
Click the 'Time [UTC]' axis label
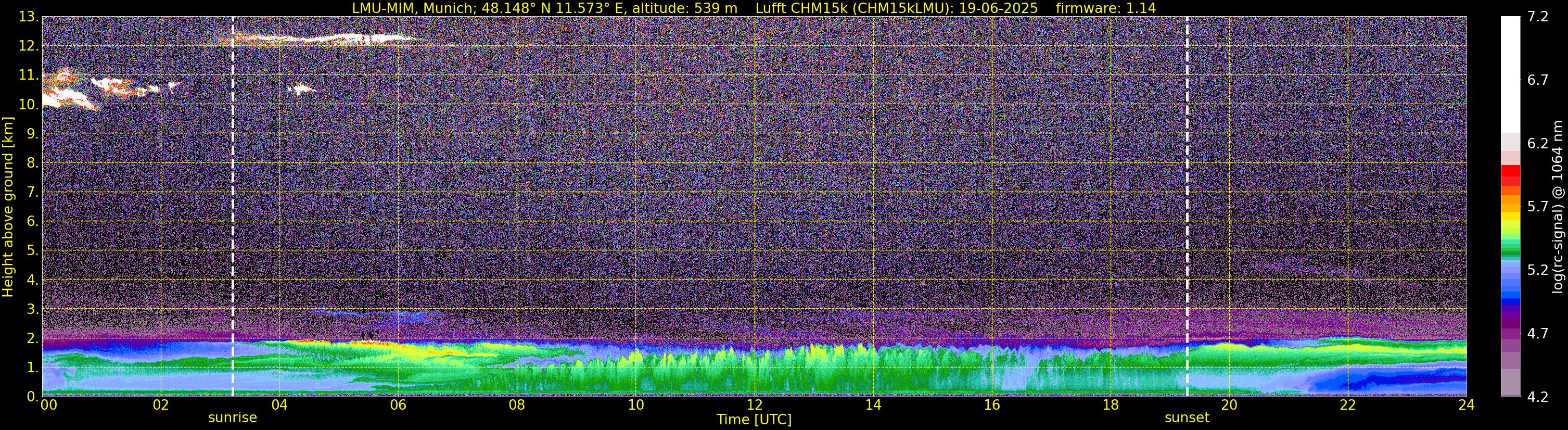coord(754,420)
